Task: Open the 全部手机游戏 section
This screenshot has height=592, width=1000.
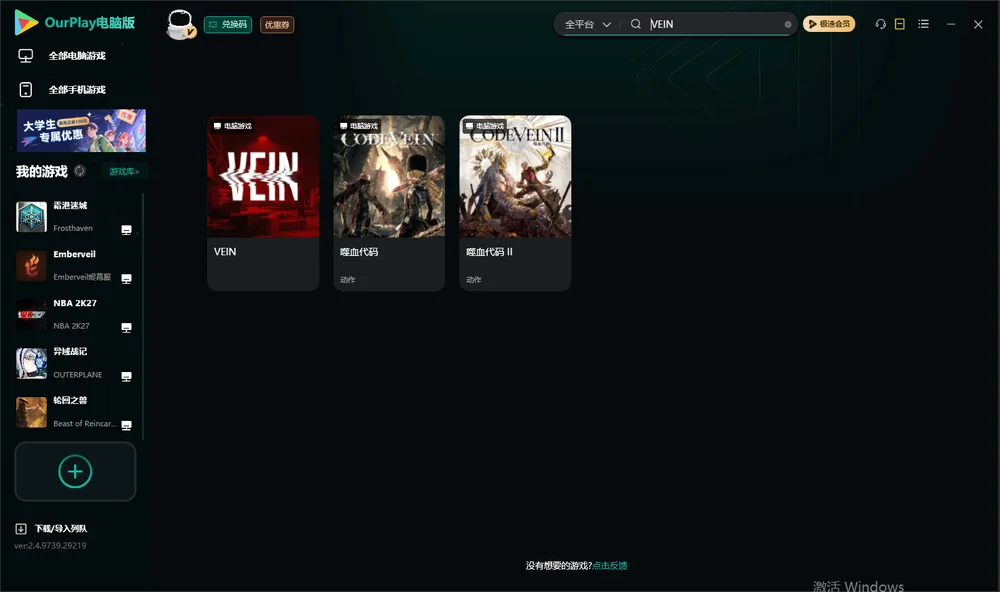Action: [x=62, y=90]
